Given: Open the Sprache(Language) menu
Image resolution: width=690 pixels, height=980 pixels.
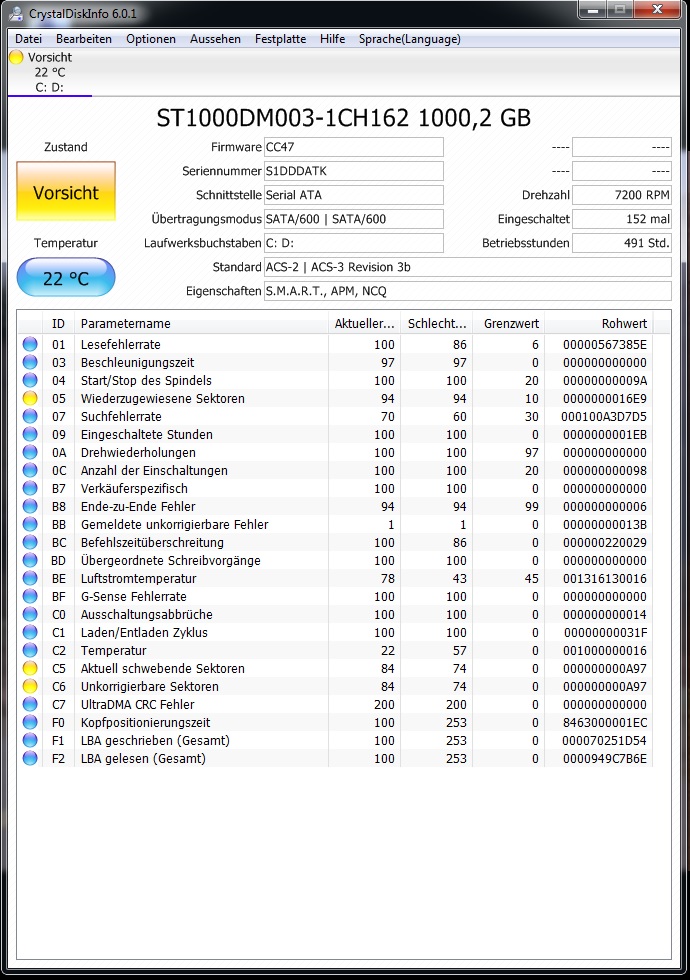Looking at the screenshot, I should [x=409, y=39].
